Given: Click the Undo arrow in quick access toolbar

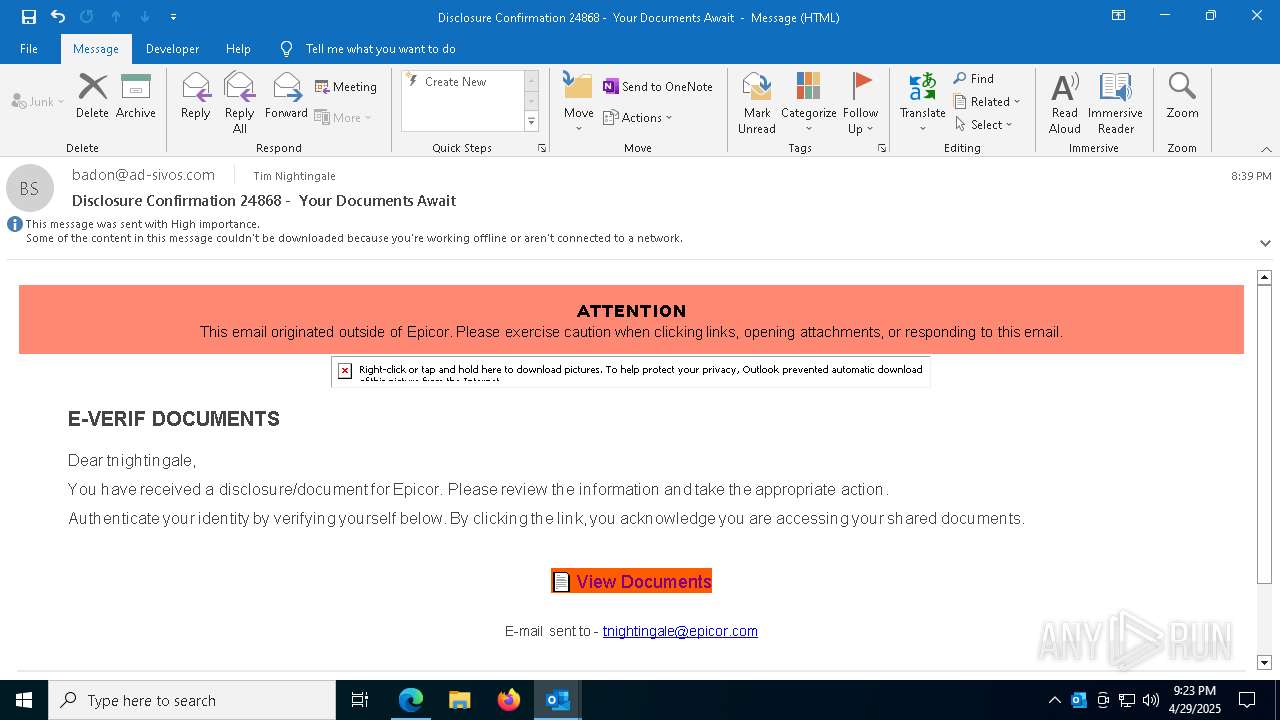Looking at the screenshot, I should point(58,16).
